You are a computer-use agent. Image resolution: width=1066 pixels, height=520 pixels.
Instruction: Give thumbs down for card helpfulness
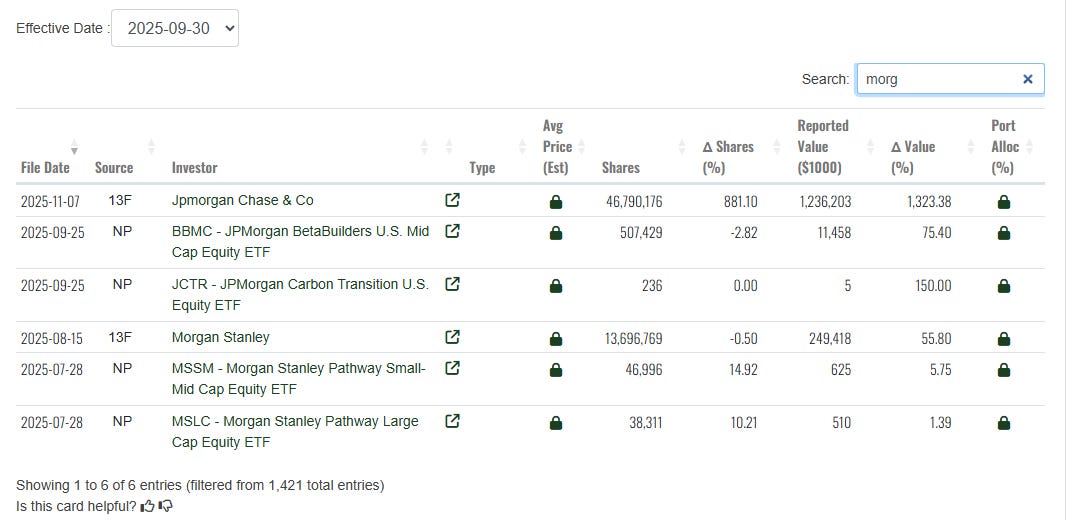click(165, 506)
